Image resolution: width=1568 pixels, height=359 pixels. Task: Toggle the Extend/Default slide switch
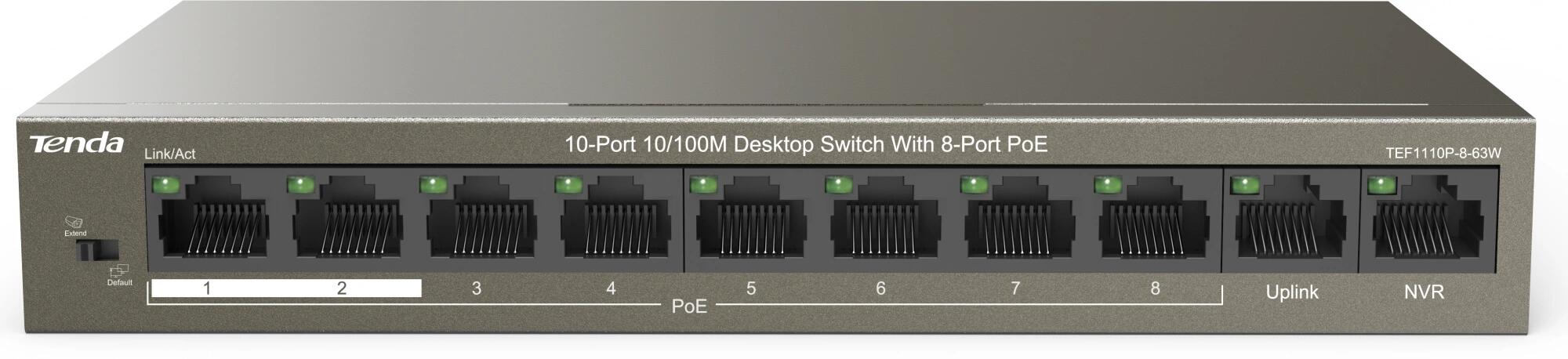[96, 250]
